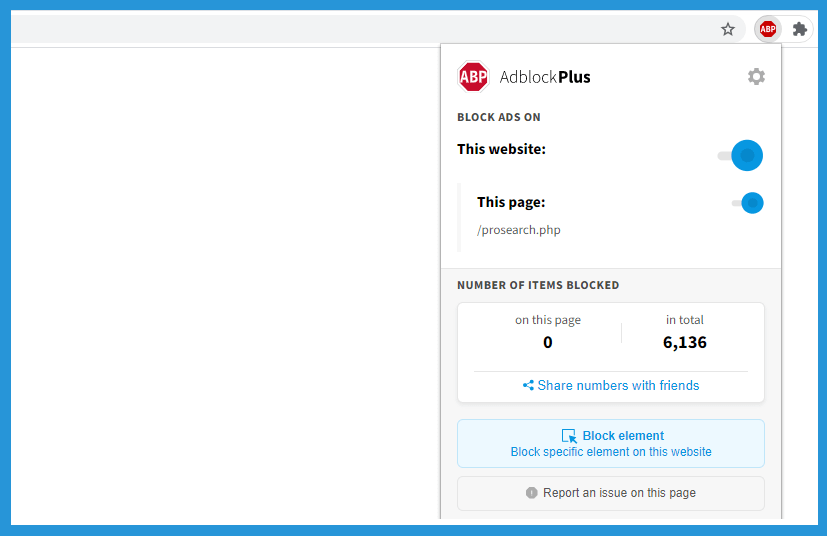
Task: Click the total blocked count 6,136
Action: pos(685,342)
